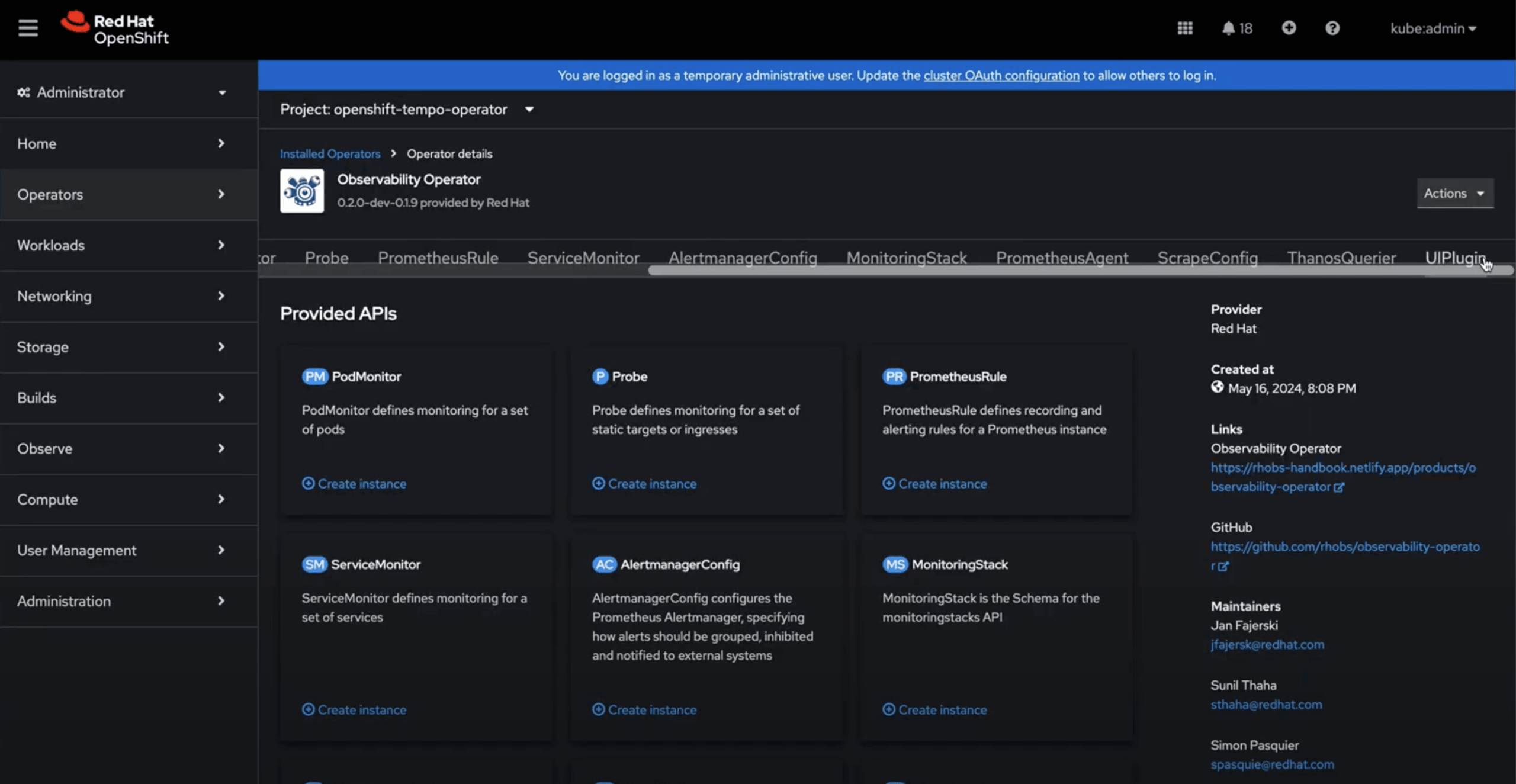Click the PR PrometheusRule badge icon

point(894,377)
